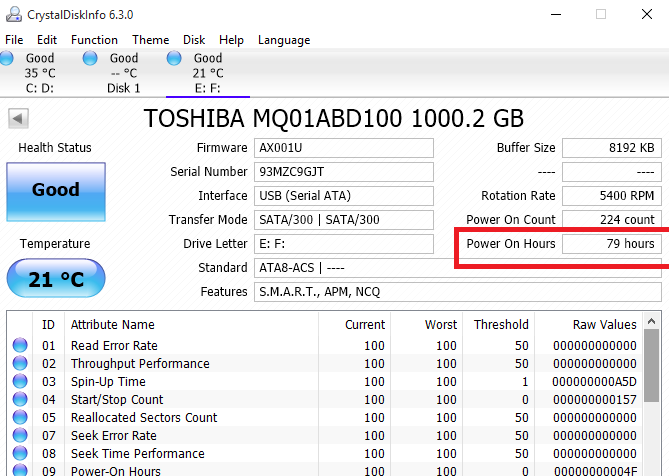Minimize the CrystalDiskInfo window
The width and height of the screenshot is (669, 476).
click(x=556, y=14)
